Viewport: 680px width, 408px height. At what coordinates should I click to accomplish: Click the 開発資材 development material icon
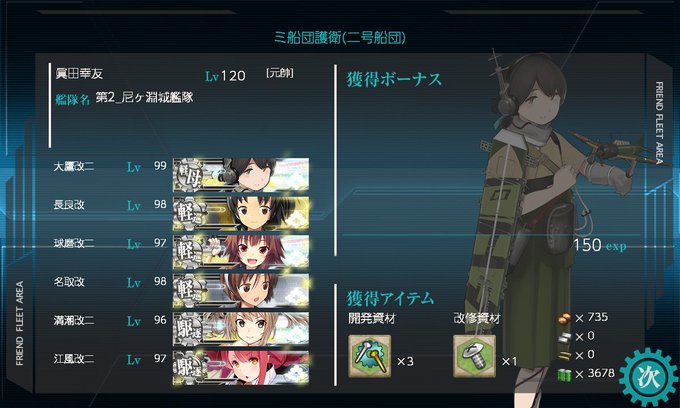point(369,356)
